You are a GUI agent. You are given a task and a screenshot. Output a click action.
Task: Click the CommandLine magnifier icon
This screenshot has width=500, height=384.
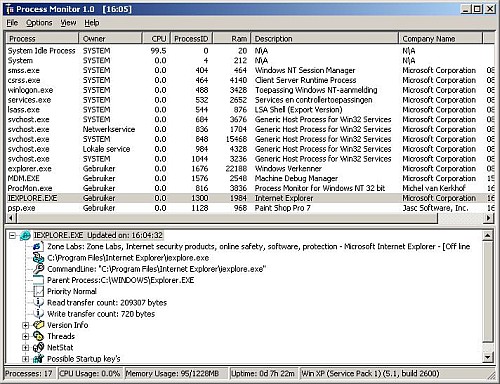point(39,269)
